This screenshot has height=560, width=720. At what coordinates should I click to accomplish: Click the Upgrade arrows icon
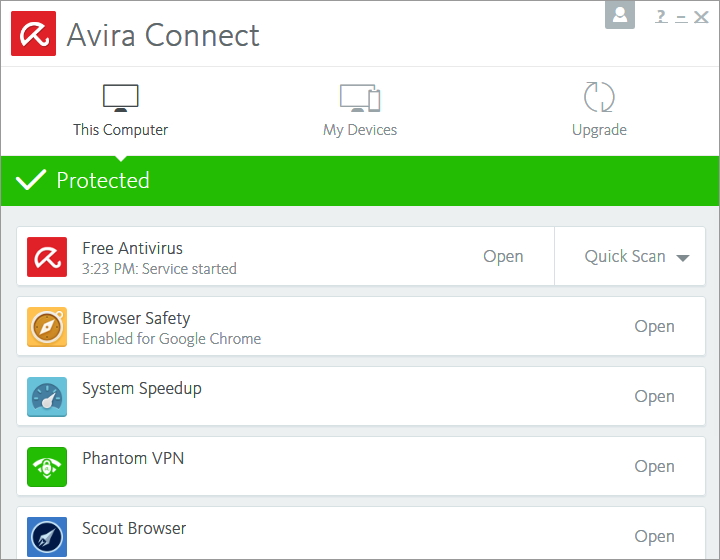click(599, 97)
